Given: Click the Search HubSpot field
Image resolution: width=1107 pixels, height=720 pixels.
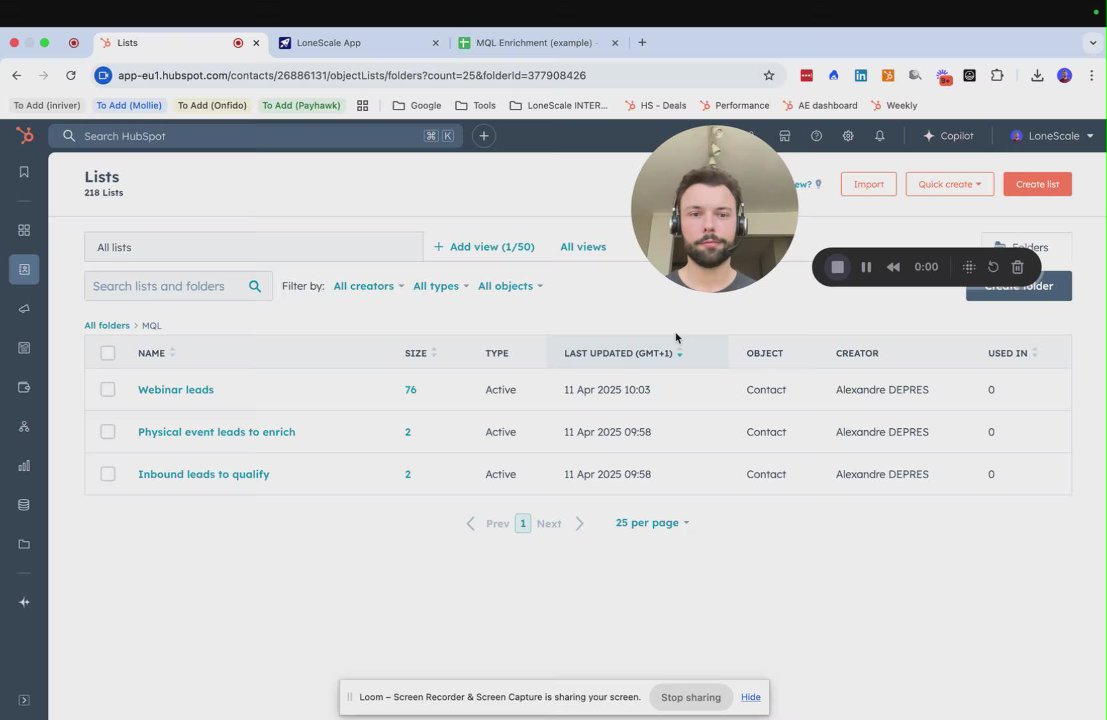Looking at the screenshot, I should tap(256, 136).
